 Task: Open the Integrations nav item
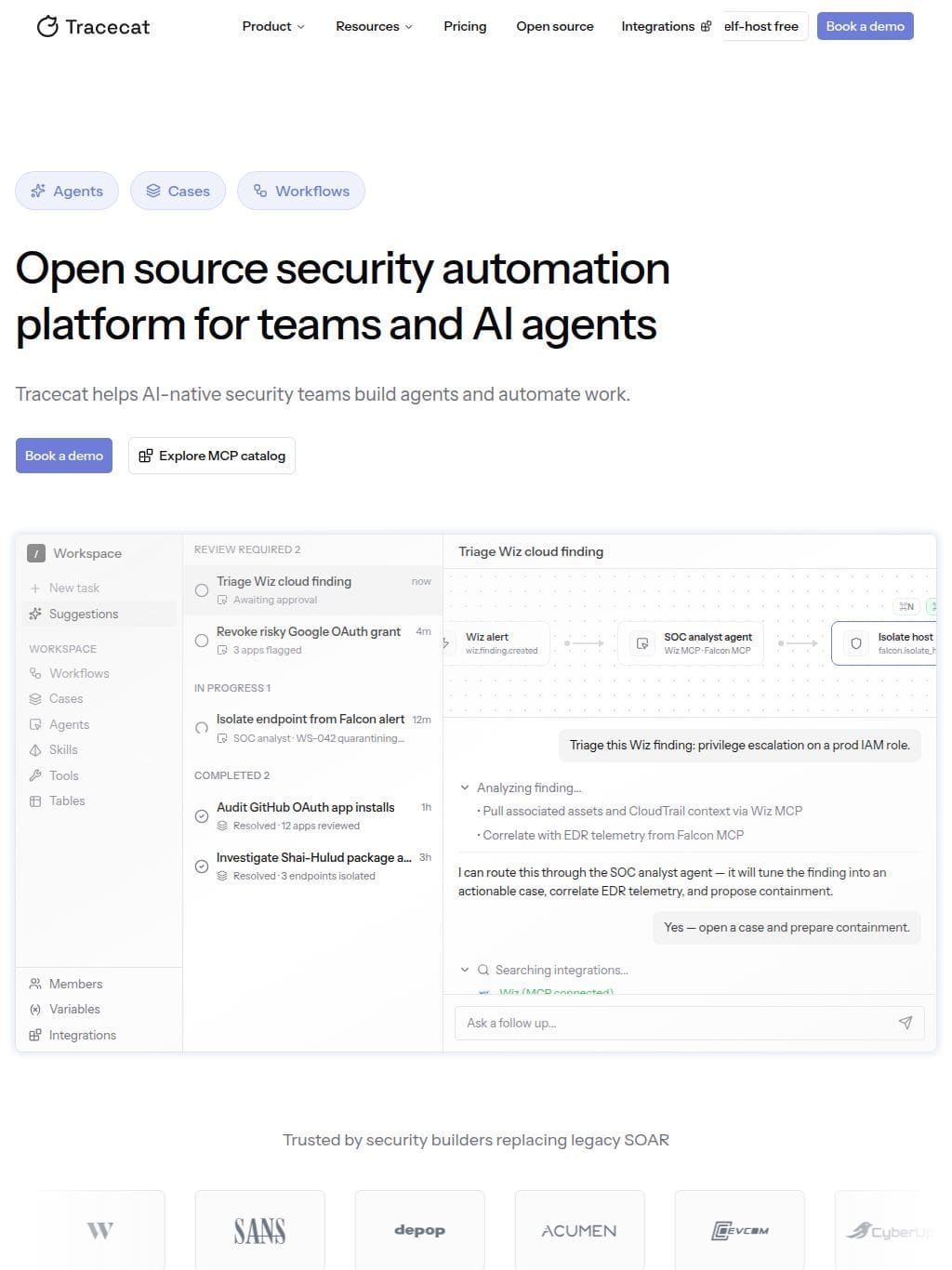point(666,26)
